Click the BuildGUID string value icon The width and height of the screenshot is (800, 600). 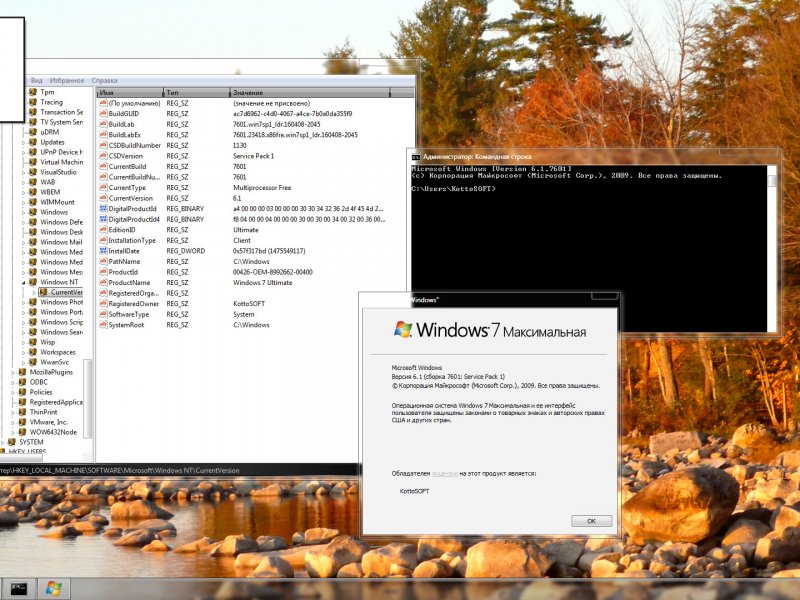click(103, 114)
